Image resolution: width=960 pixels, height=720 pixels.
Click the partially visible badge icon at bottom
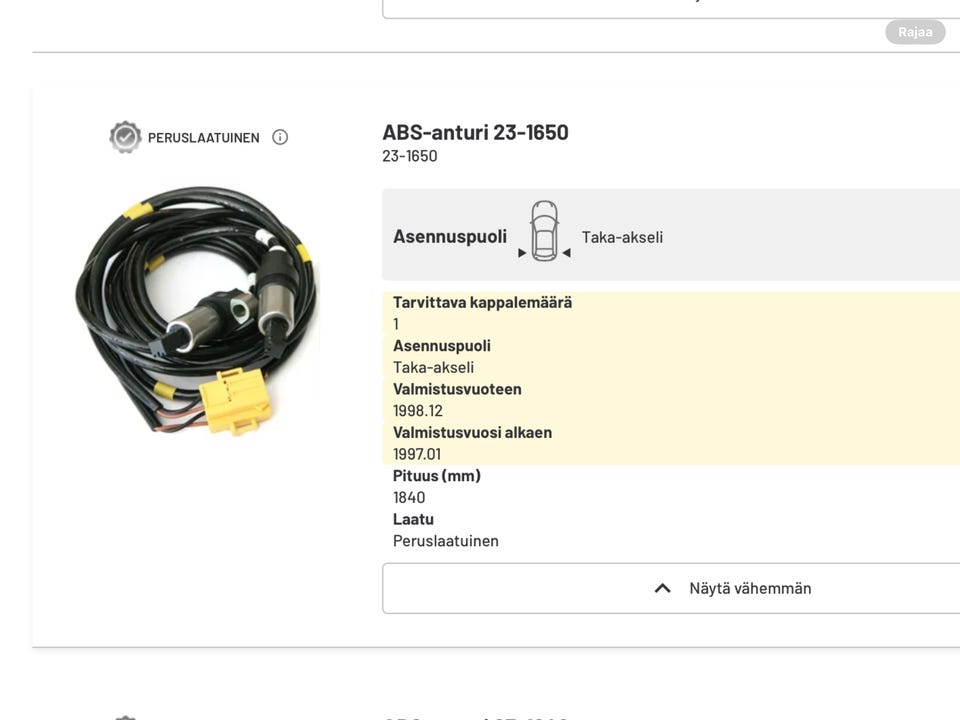point(125,716)
